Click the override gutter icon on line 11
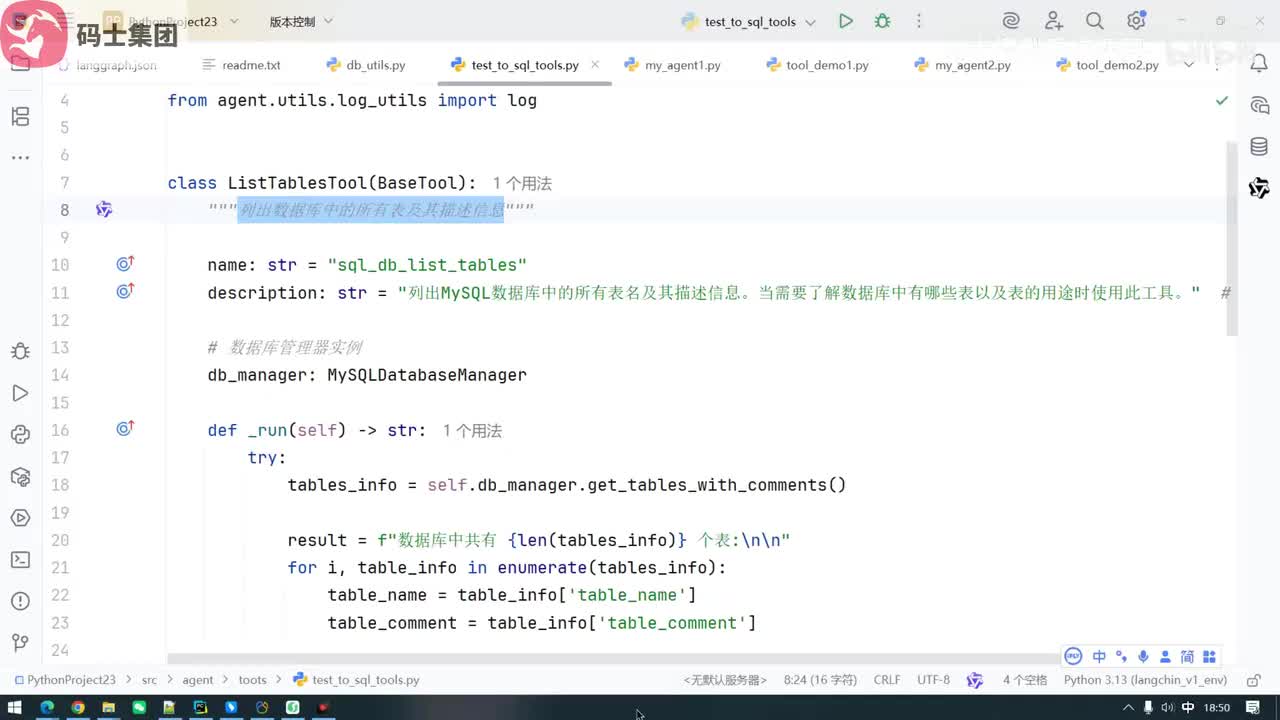Viewport: 1280px width, 720px height. point(125,291)
